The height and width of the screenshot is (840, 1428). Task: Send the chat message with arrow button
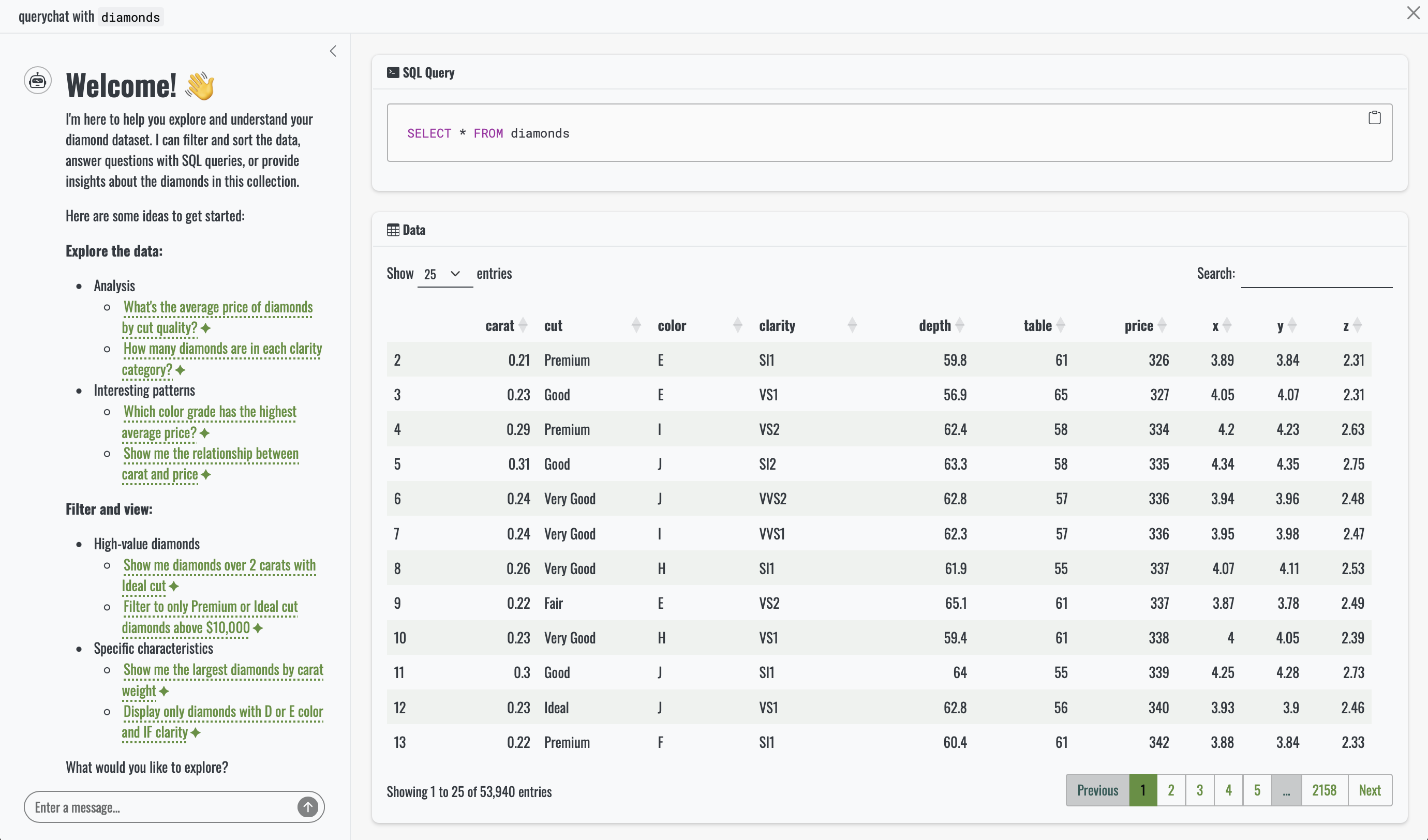click(x=308, y=806)
